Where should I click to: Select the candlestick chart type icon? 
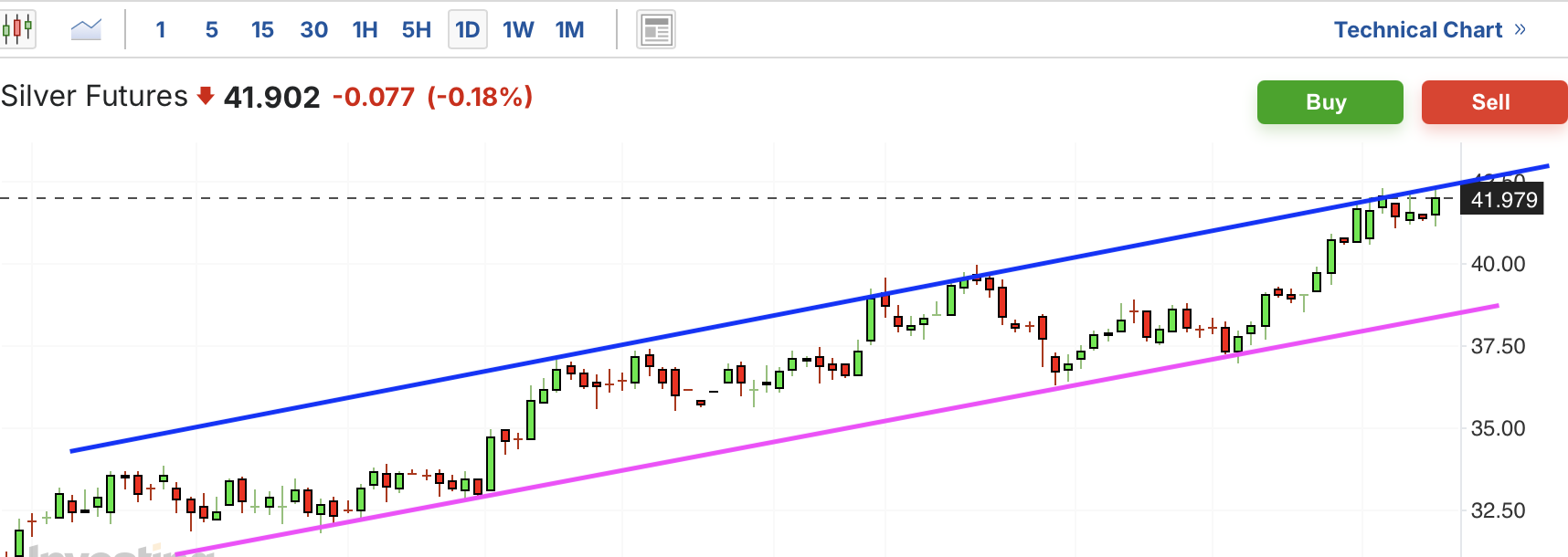[17, 29]
